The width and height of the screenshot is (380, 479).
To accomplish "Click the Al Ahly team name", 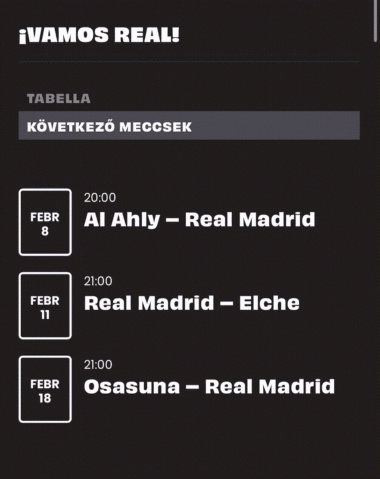I will coord(122,220).
